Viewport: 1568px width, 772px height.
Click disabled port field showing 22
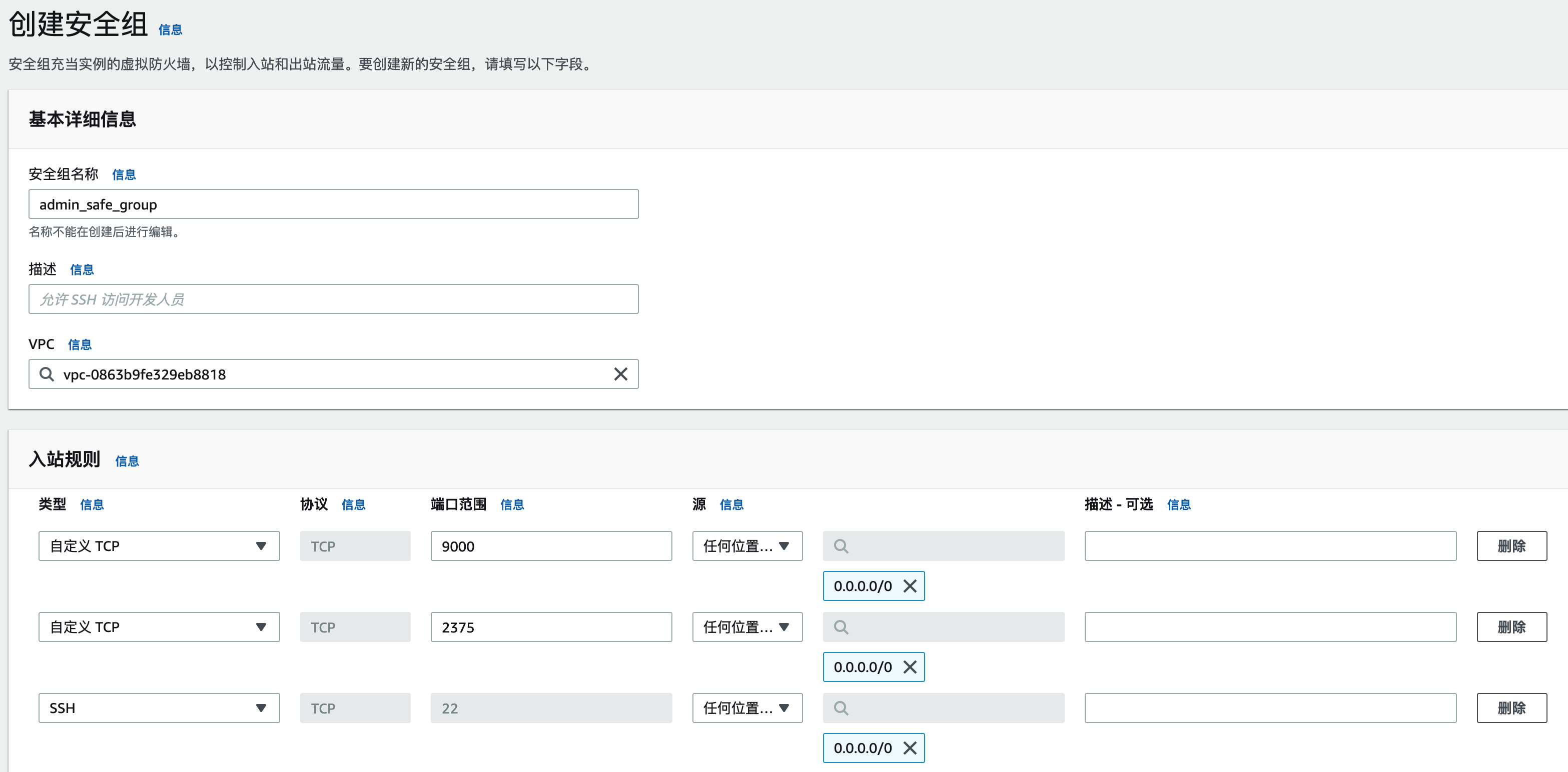coord(551,707)
